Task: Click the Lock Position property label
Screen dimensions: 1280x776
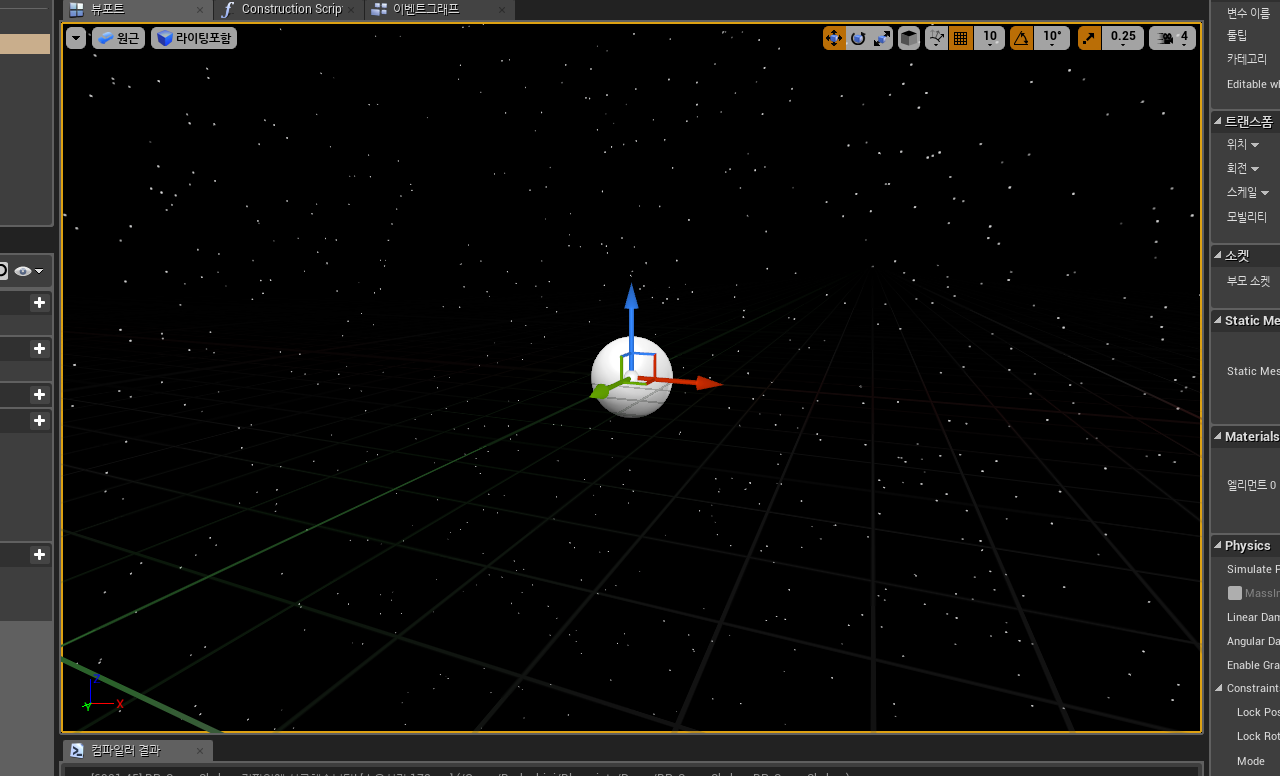Action: click(1258, 712)
